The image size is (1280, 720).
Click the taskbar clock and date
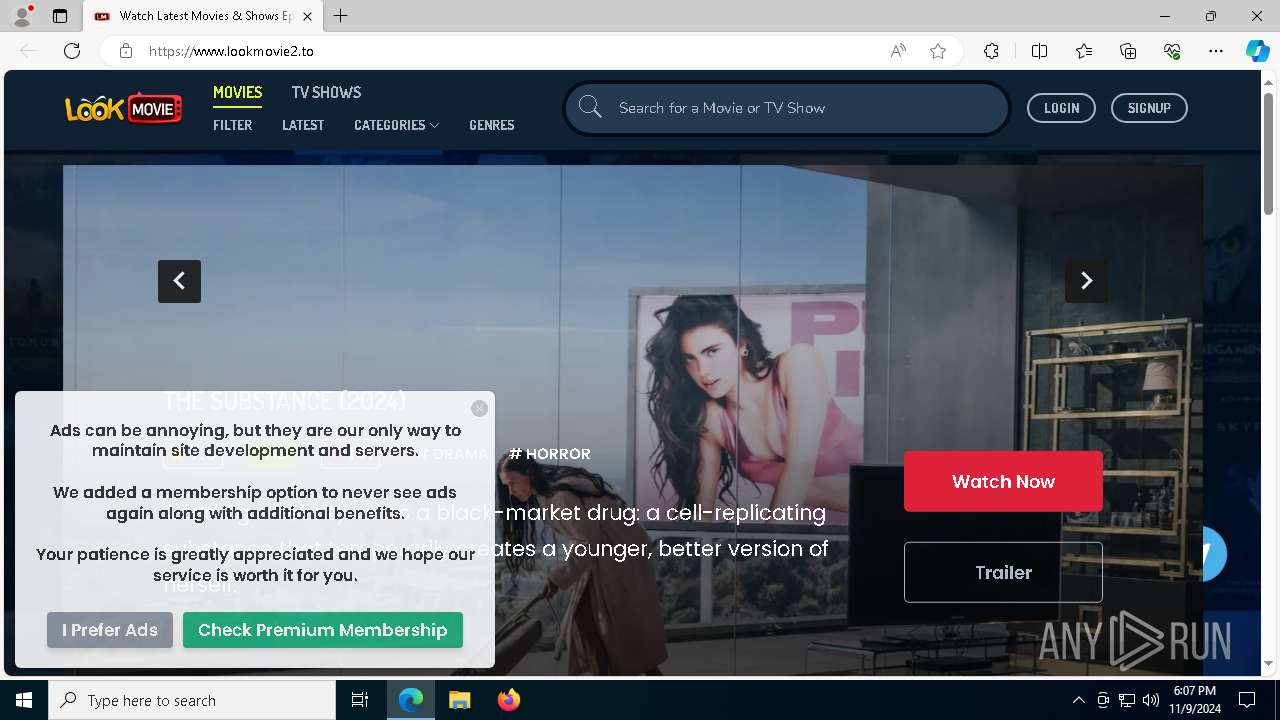point(1194,700)
